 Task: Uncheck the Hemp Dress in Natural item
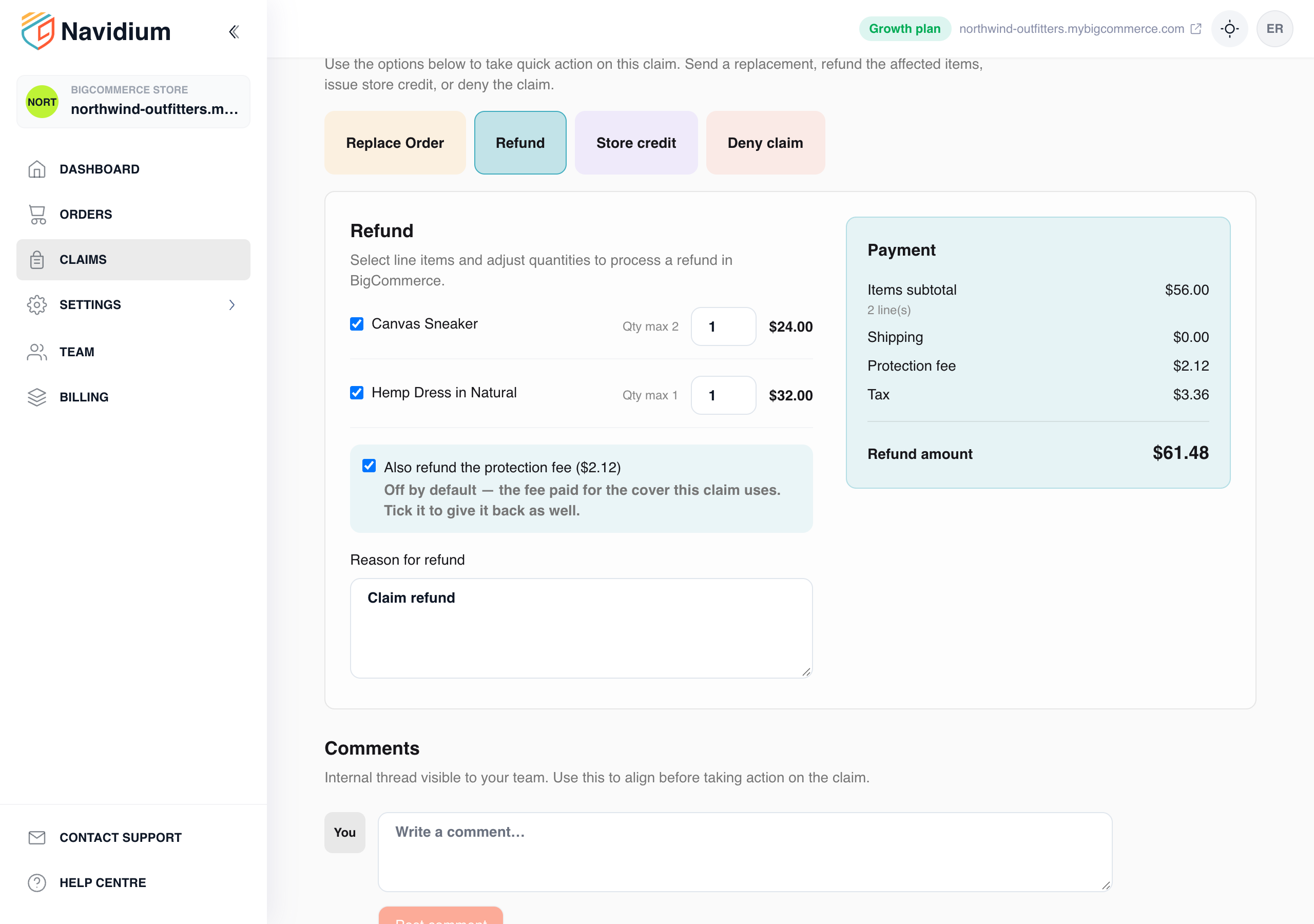click(357, 393)
